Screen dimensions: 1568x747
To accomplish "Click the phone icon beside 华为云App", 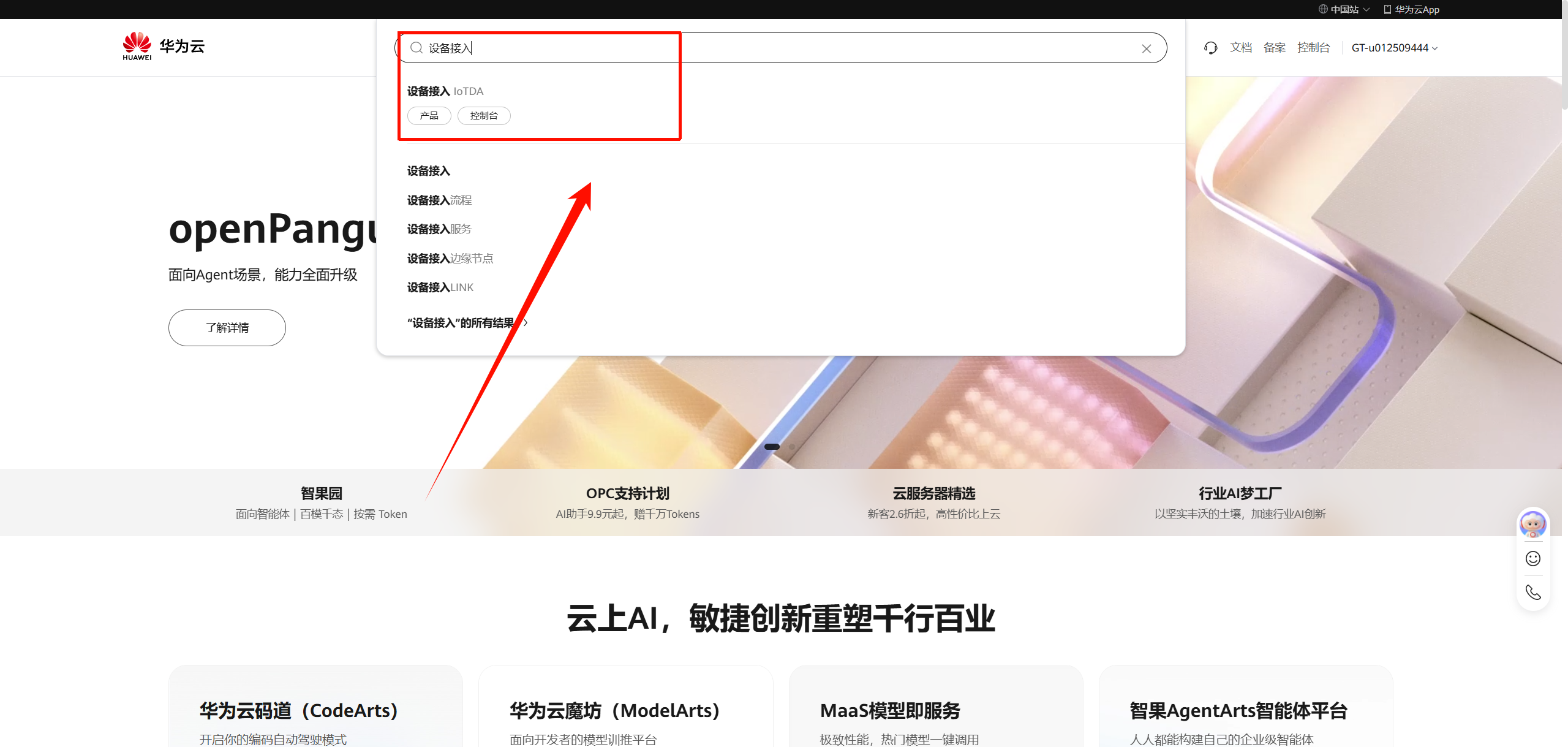I will [1387, 9].
